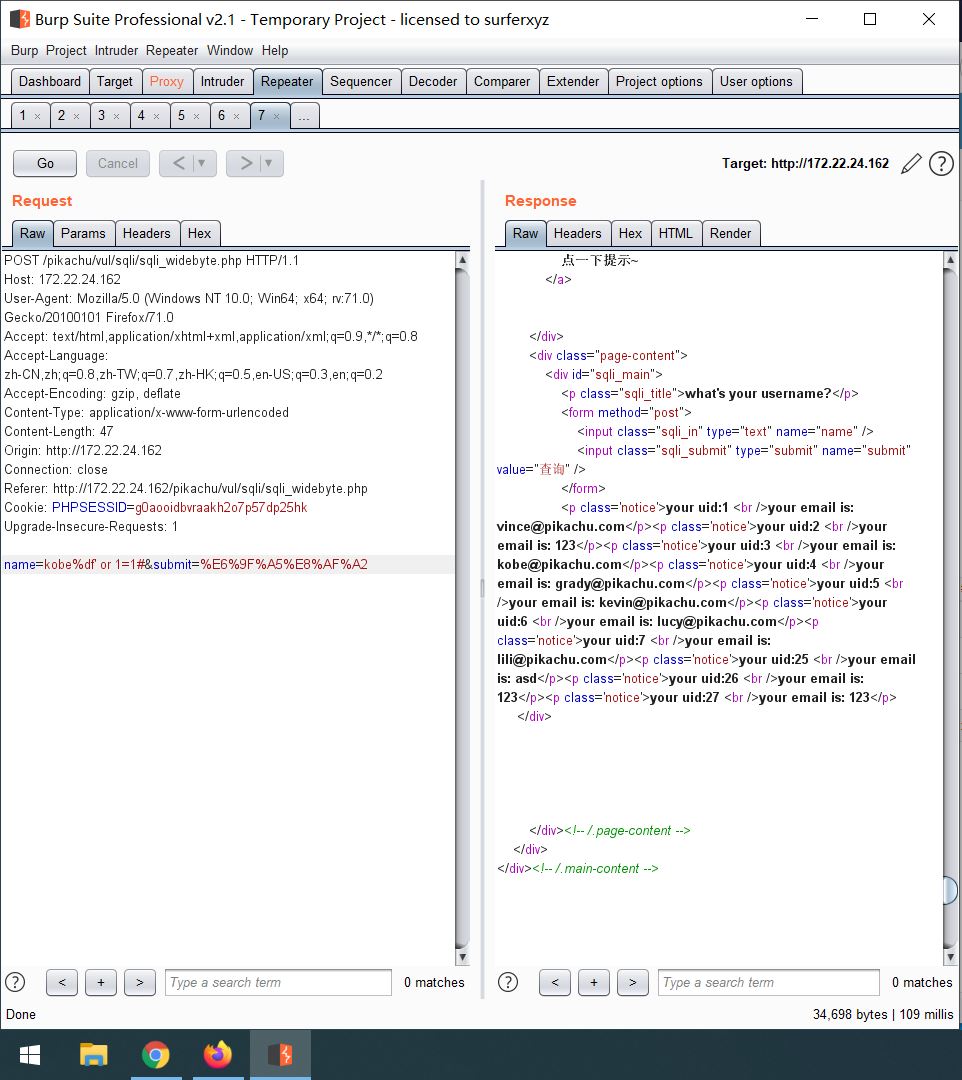Switch to the Proxy tab
962x1080 pixels.
(167, 81)
